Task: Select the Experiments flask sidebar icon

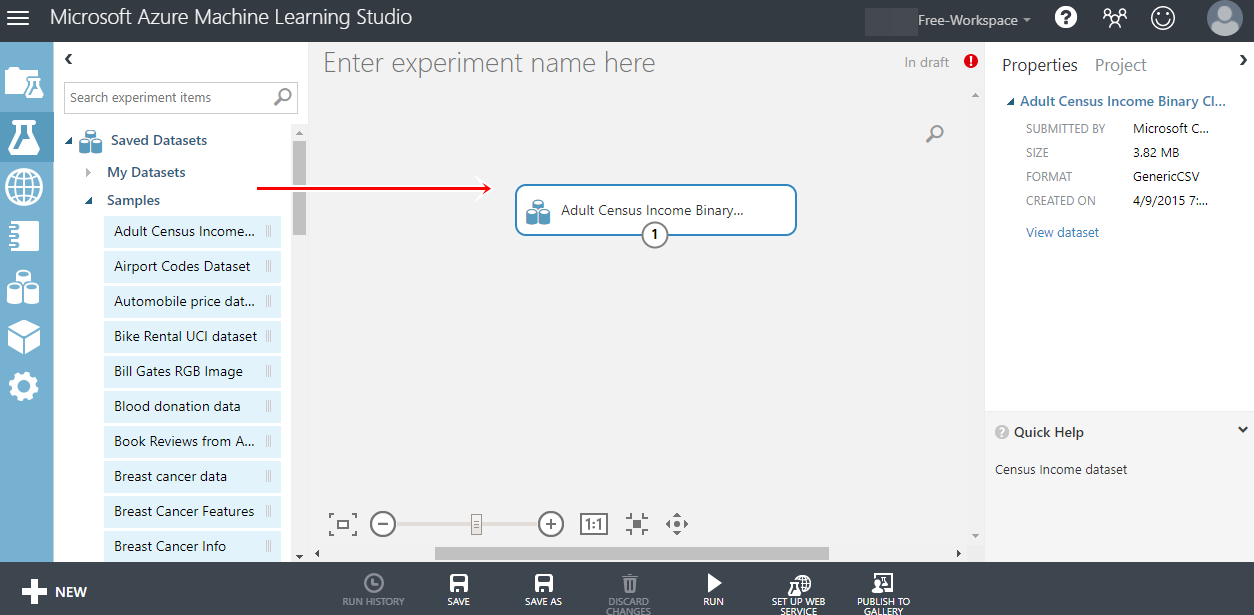Action: pos(24,135)
